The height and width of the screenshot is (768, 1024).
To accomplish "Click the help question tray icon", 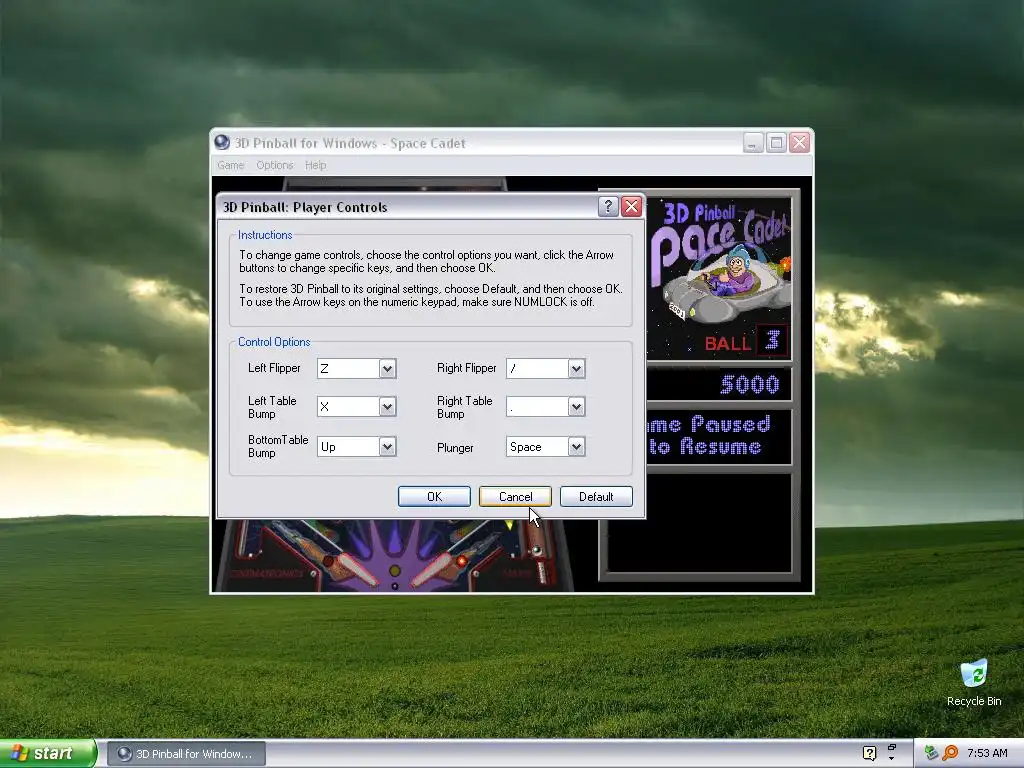I will [869, 753].
